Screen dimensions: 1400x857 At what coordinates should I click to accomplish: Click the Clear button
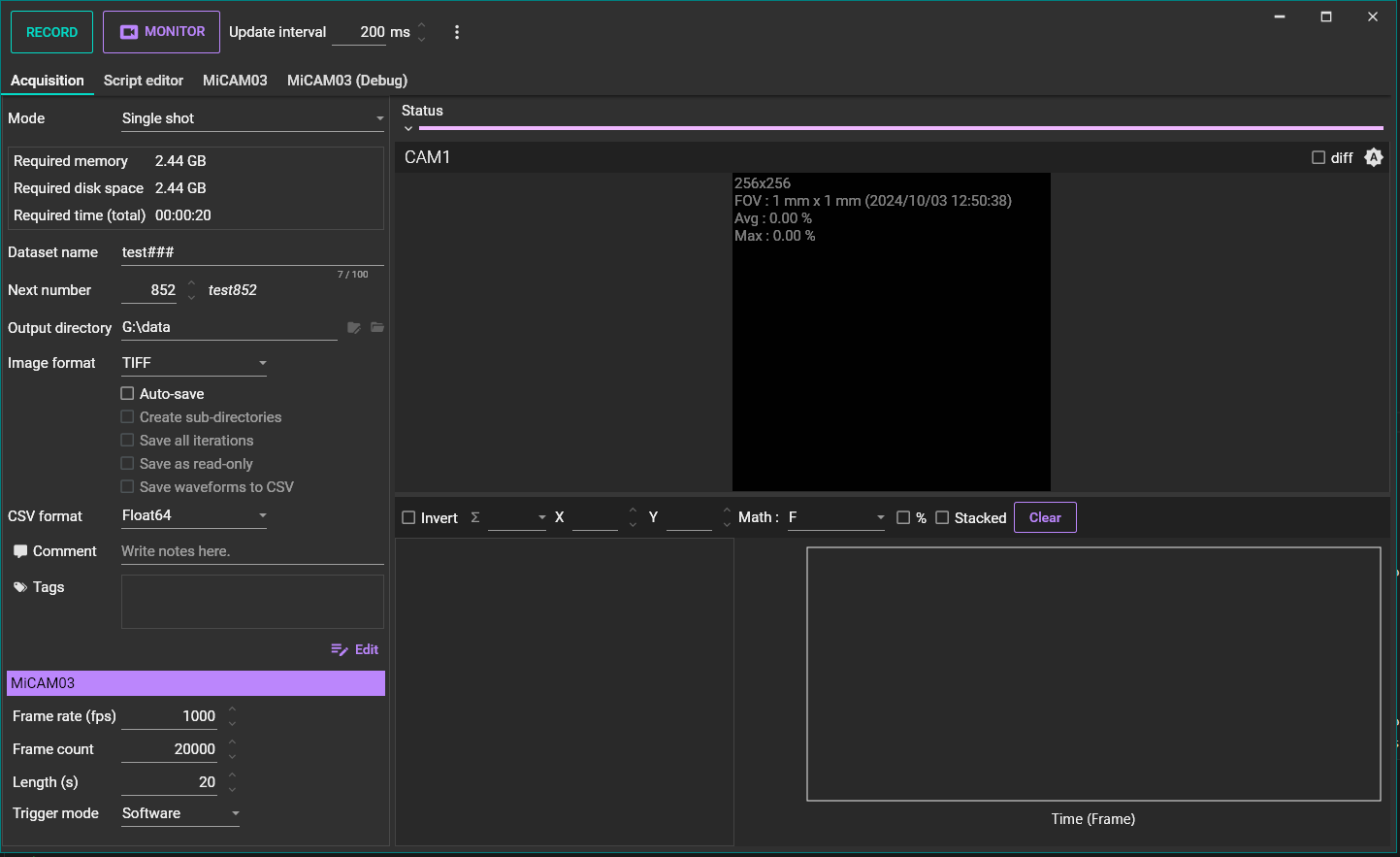(x=1045, y=517)
